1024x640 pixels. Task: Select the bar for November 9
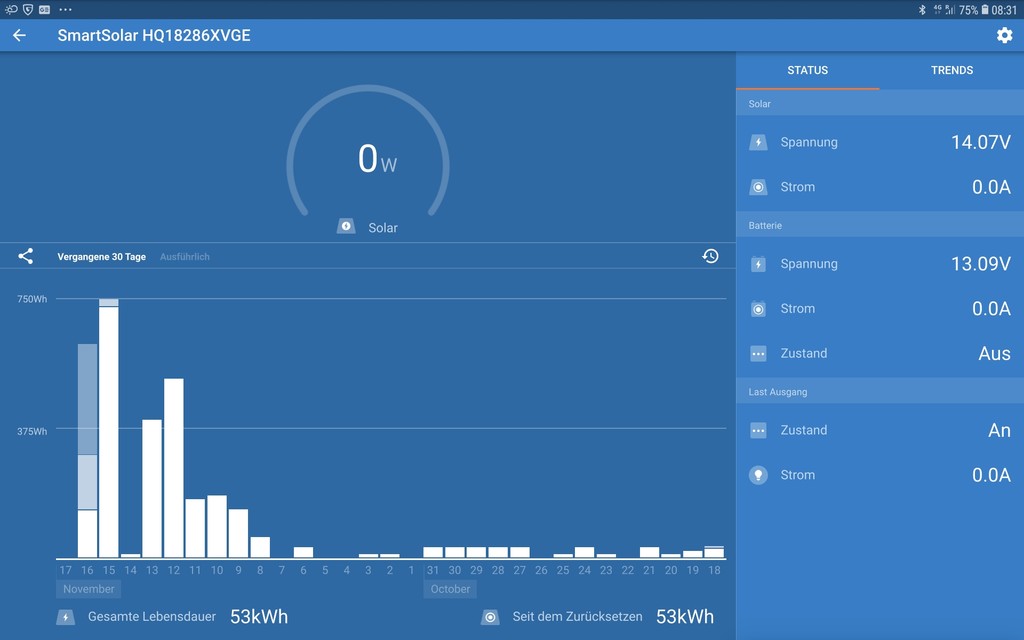point(238,534)
